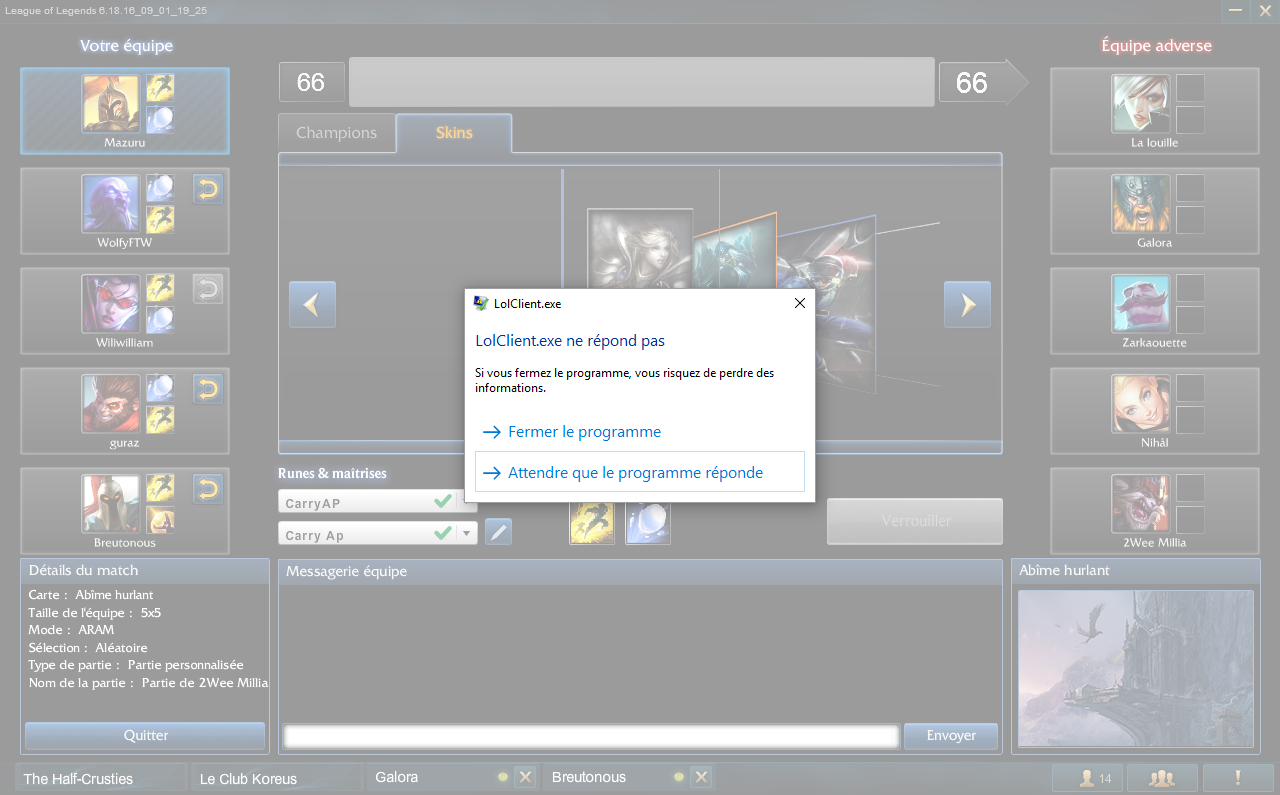The width and height of the screenshot is (1280, 795).
Task: Show previous skin with left arrow
Action: pos(312,305)
